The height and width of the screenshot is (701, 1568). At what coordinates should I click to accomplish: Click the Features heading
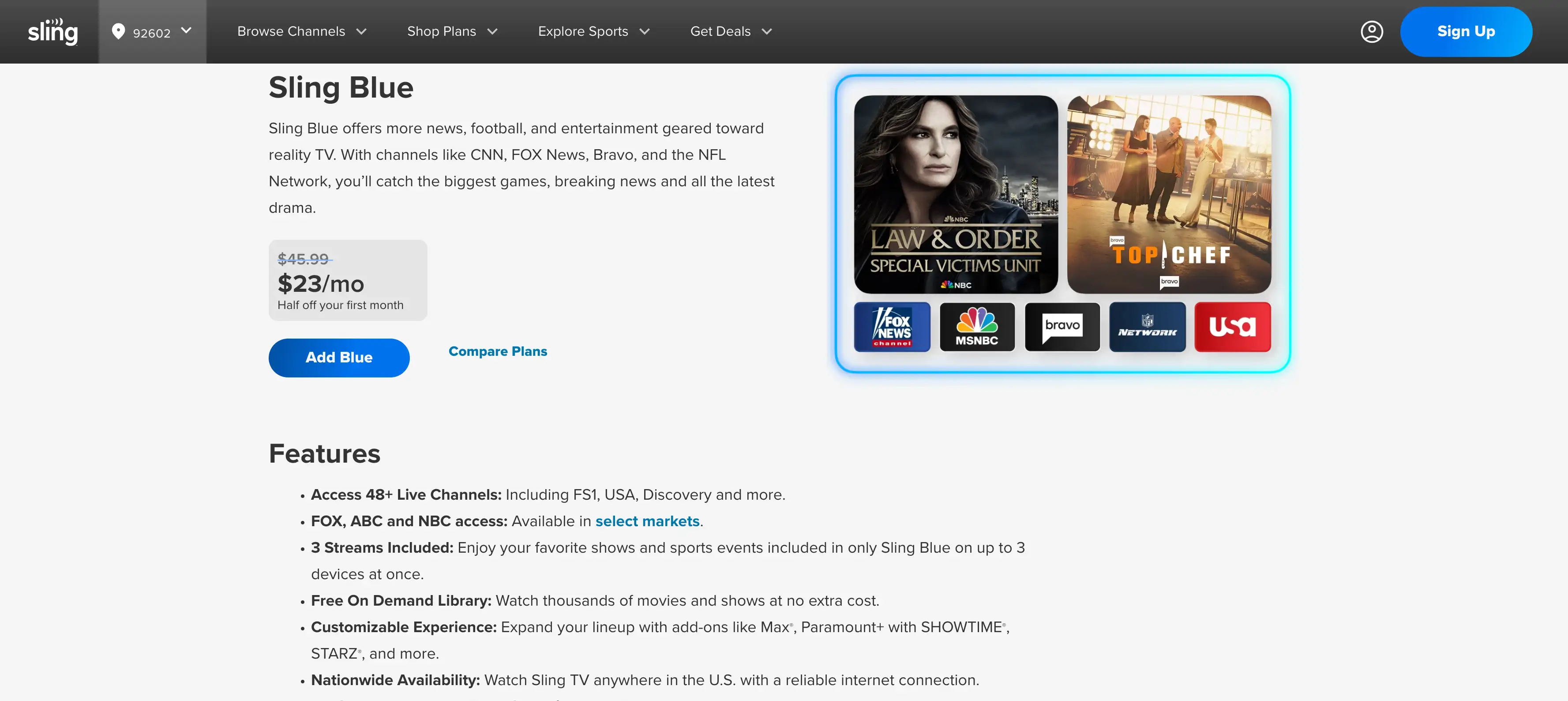coord(324,454)
